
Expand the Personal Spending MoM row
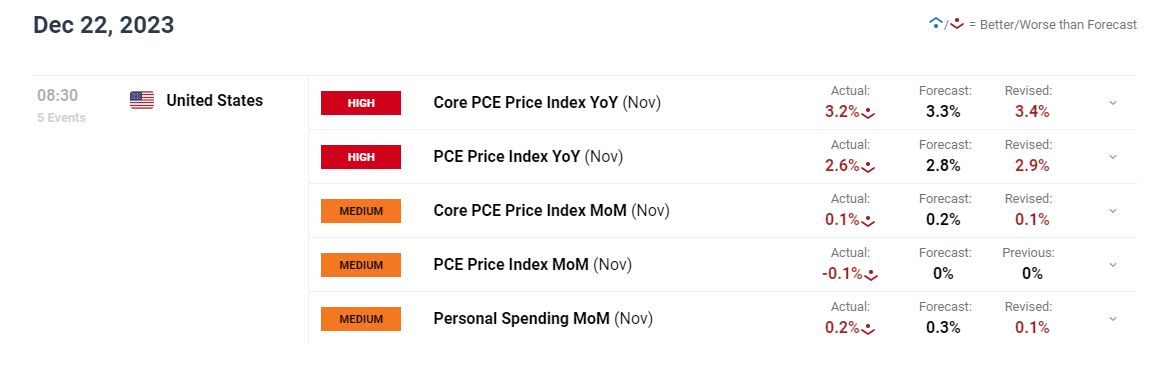point(1113,319)
